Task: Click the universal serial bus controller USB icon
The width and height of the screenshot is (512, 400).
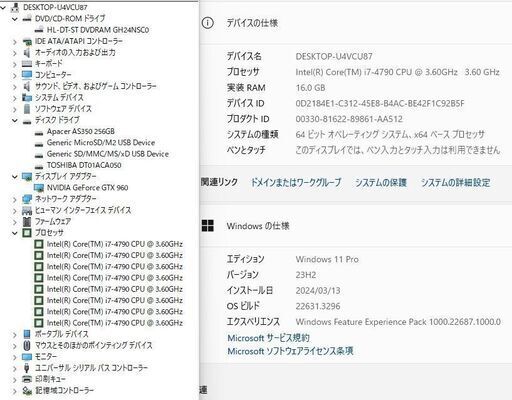Action: (x=27, y=368)
